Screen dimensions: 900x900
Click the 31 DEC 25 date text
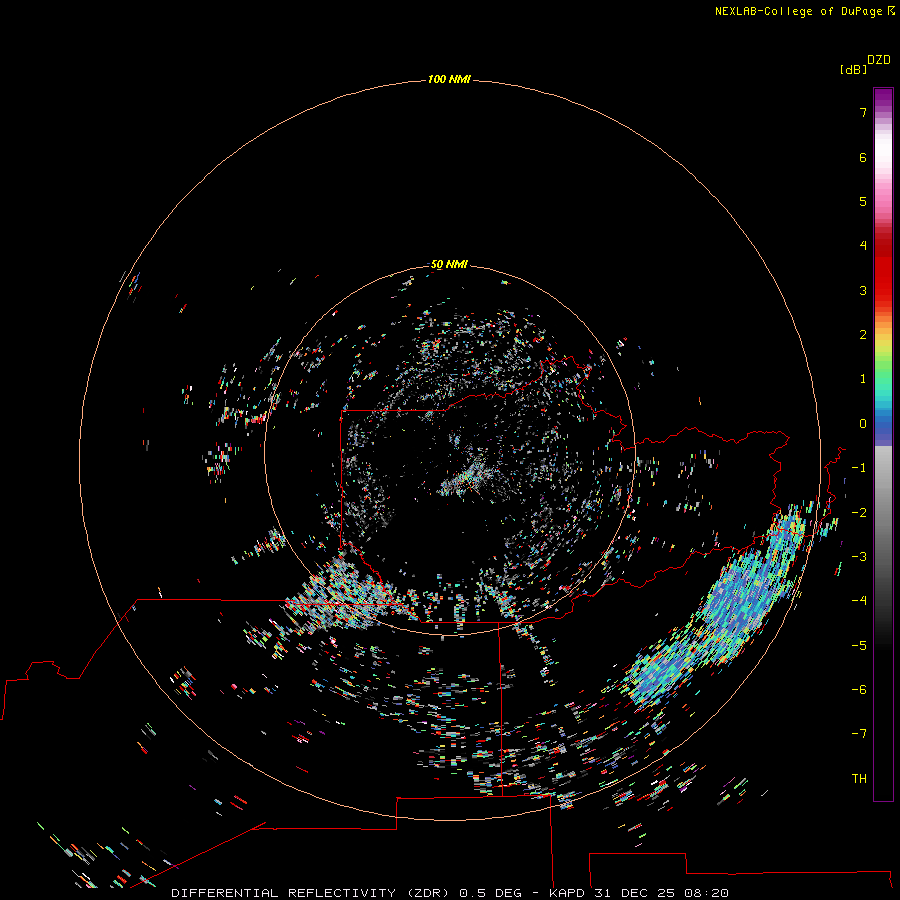(x=635, y=893)
